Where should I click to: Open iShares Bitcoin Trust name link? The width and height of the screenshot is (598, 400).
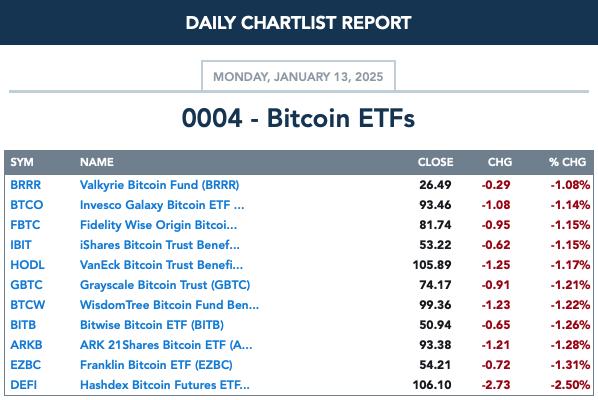[x=160, y=245]
